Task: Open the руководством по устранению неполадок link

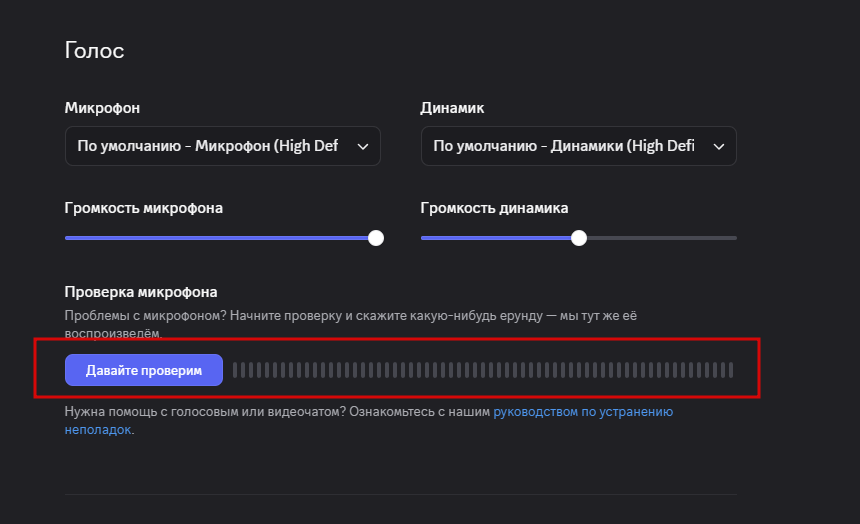Action: 583,411
